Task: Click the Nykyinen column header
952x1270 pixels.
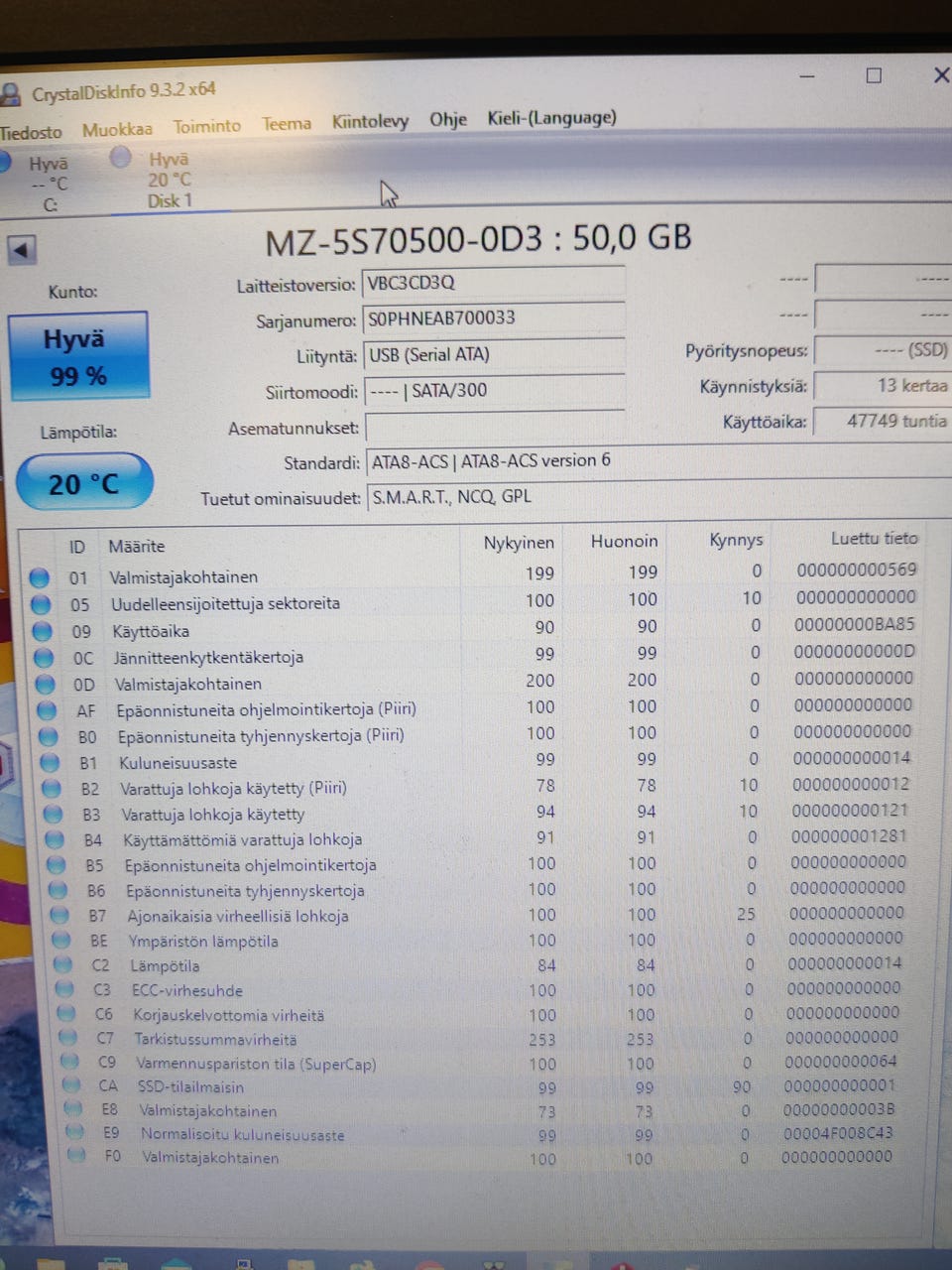Action: click(519, 543)
